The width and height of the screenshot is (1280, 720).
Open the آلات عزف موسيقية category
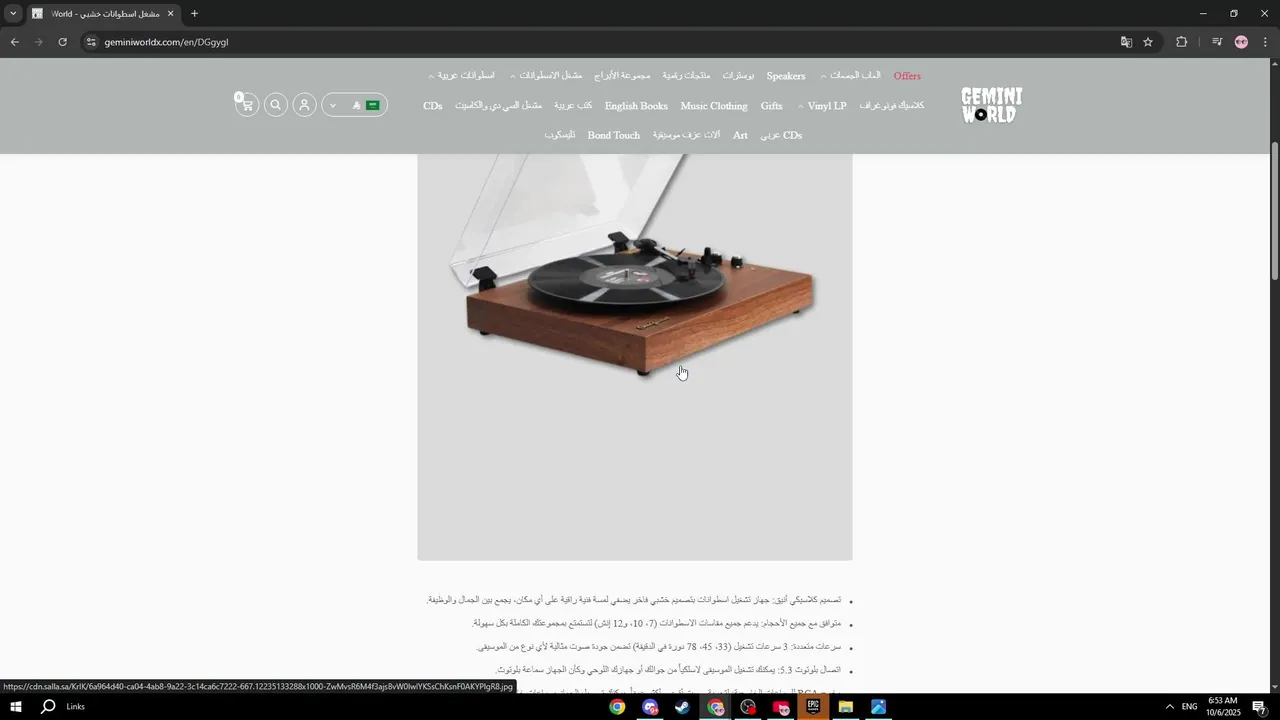click(686, 135)
